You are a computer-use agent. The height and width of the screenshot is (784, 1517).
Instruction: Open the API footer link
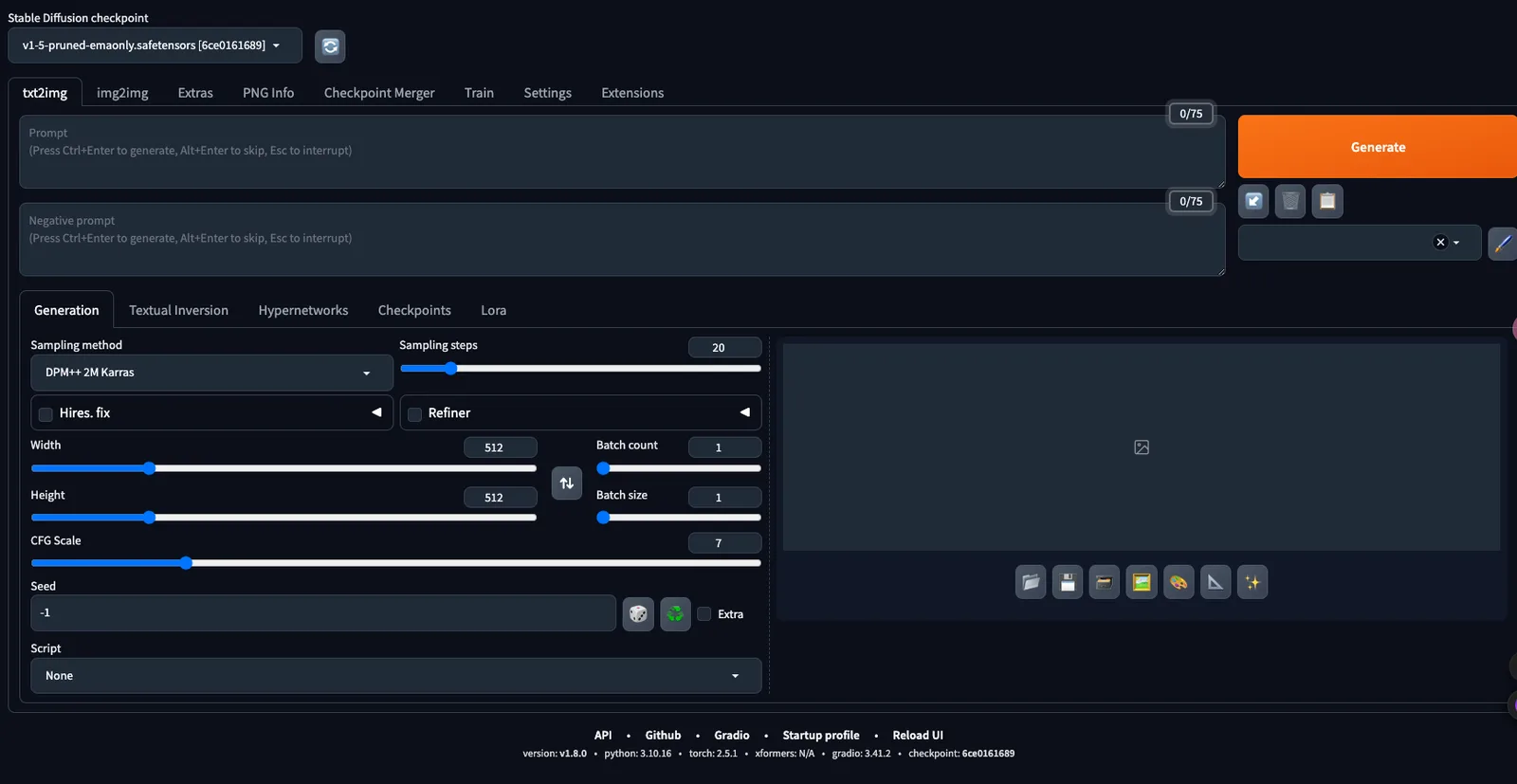pos(603,735)
